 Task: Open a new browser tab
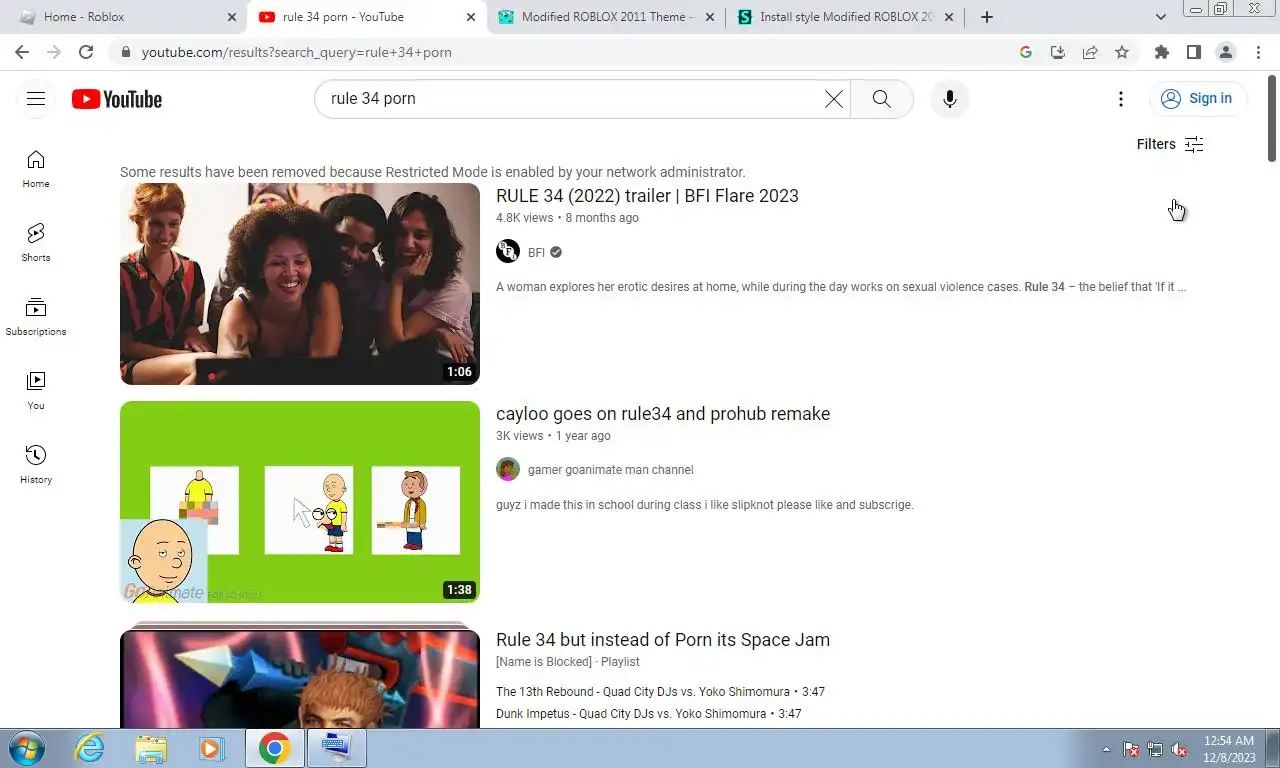[987, 17]
